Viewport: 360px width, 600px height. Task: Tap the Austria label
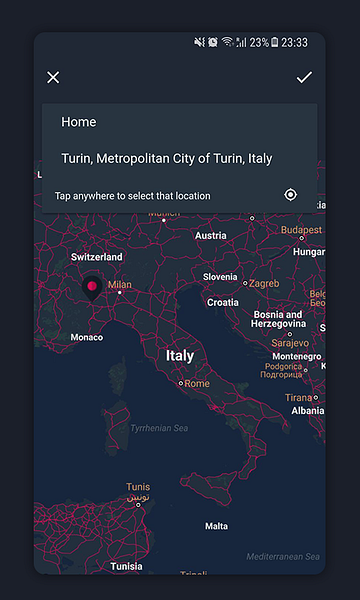coord(211,236)
